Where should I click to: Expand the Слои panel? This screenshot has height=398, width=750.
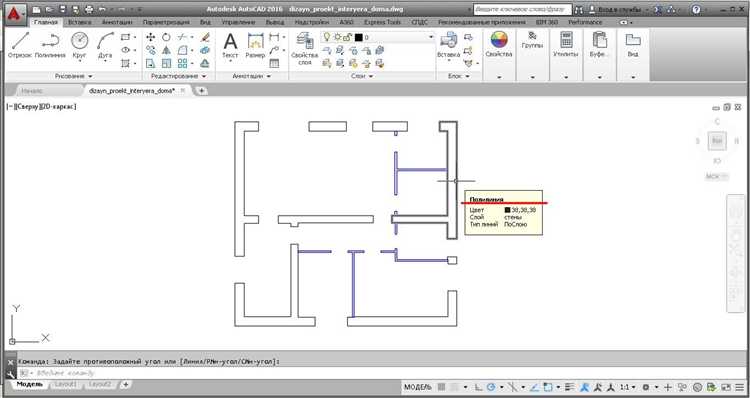click(x=362, y=76)
